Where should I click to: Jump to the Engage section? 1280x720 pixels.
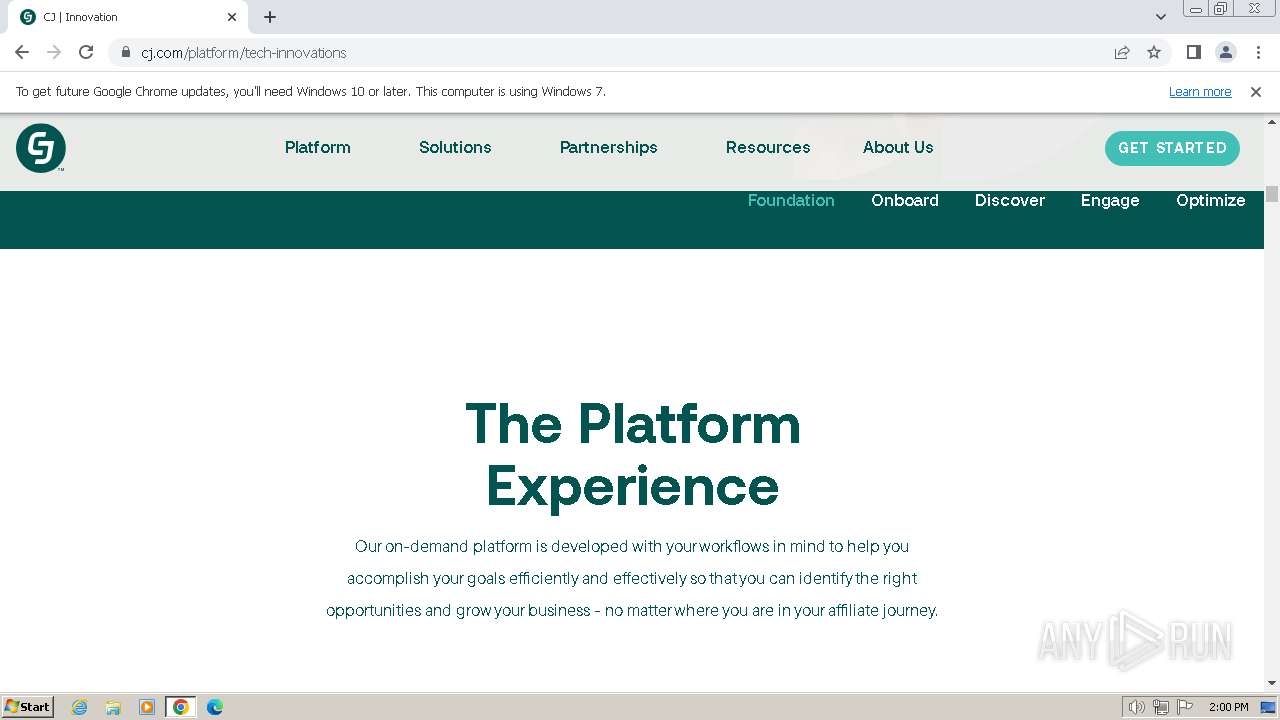pos(1110,200)
